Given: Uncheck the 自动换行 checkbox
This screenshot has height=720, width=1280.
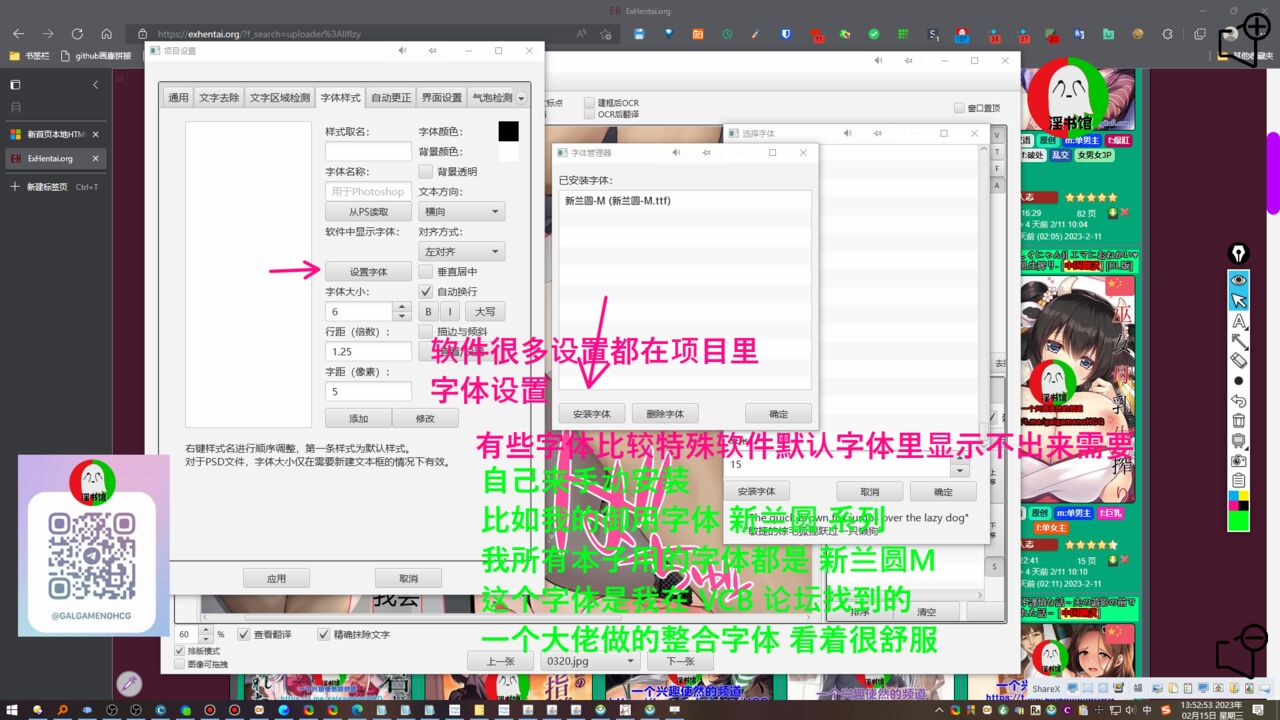Looking at the screenshot, I should pos(426,292).
